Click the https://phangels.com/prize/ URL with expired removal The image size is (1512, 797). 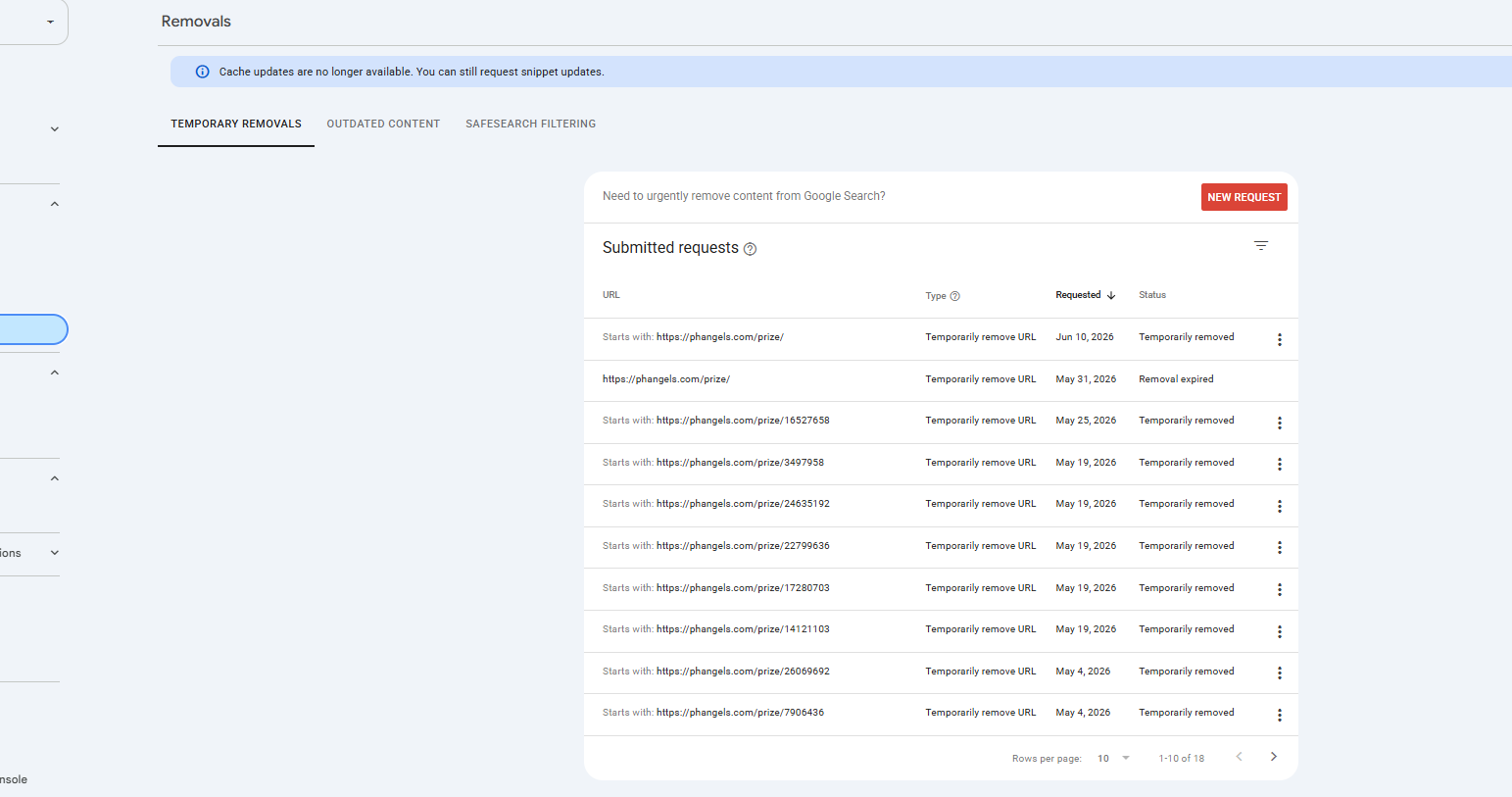[666, 379]
